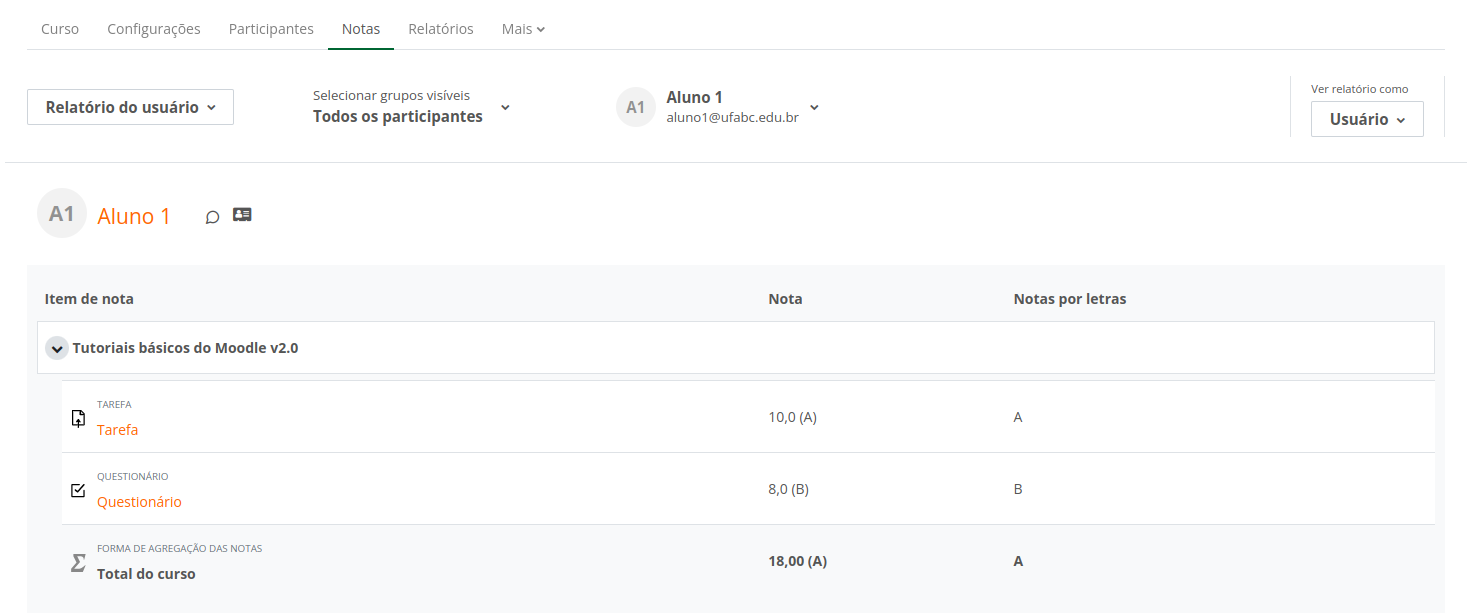The height and width of the screenshot is (613, 1468).
Task: Select the Relatórios tab
Action: coord(441,29)
